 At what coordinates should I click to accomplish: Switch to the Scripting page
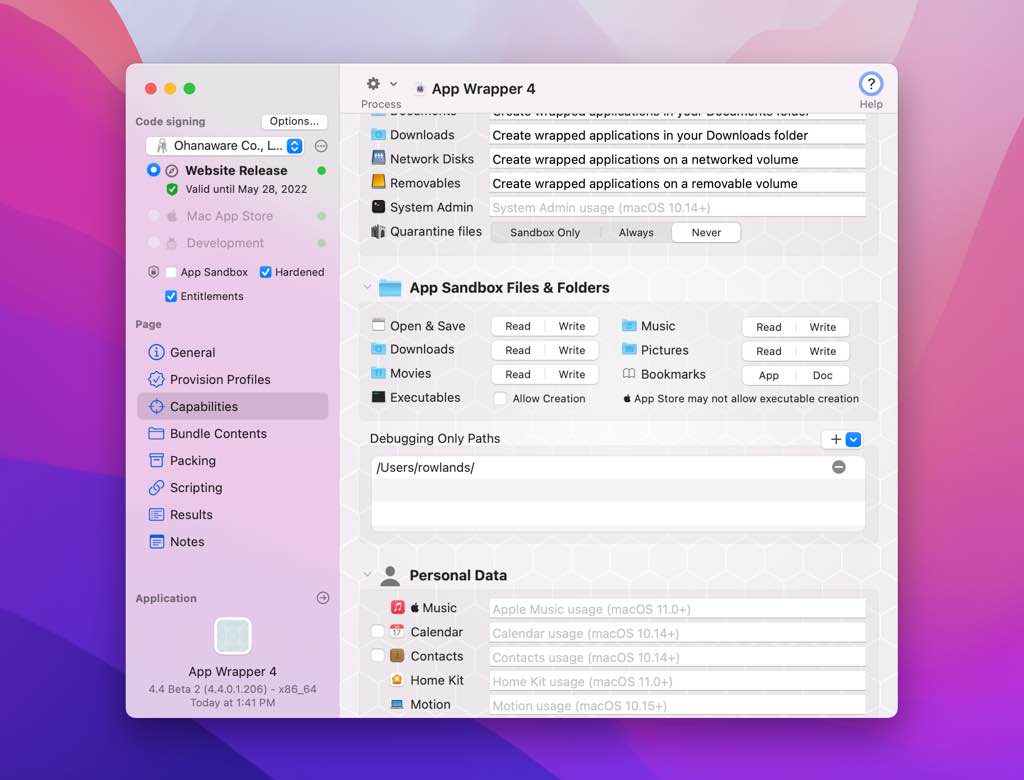coord(196,488)
